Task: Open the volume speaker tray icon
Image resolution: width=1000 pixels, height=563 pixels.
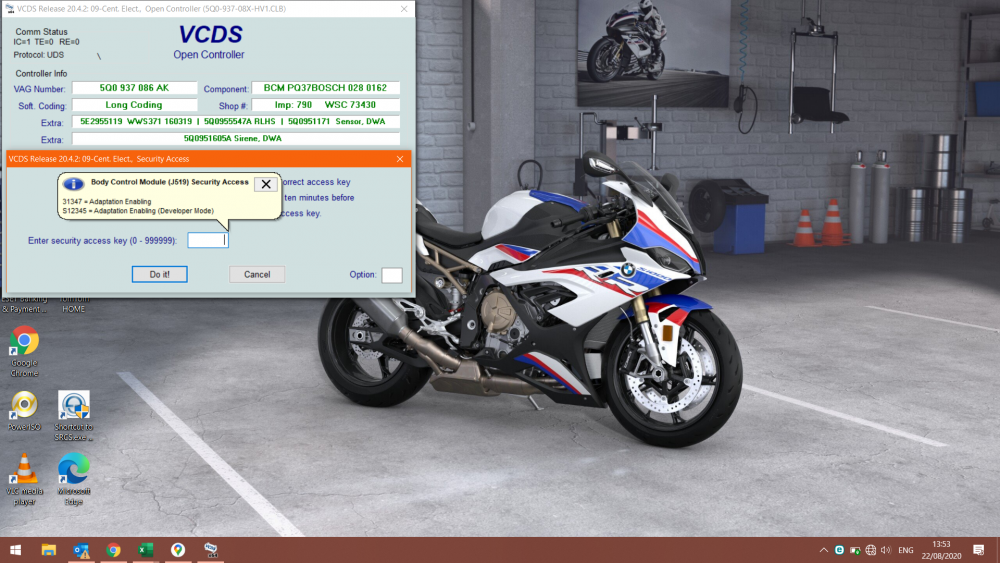Action: pyautogui.click(x=886, y=550)
